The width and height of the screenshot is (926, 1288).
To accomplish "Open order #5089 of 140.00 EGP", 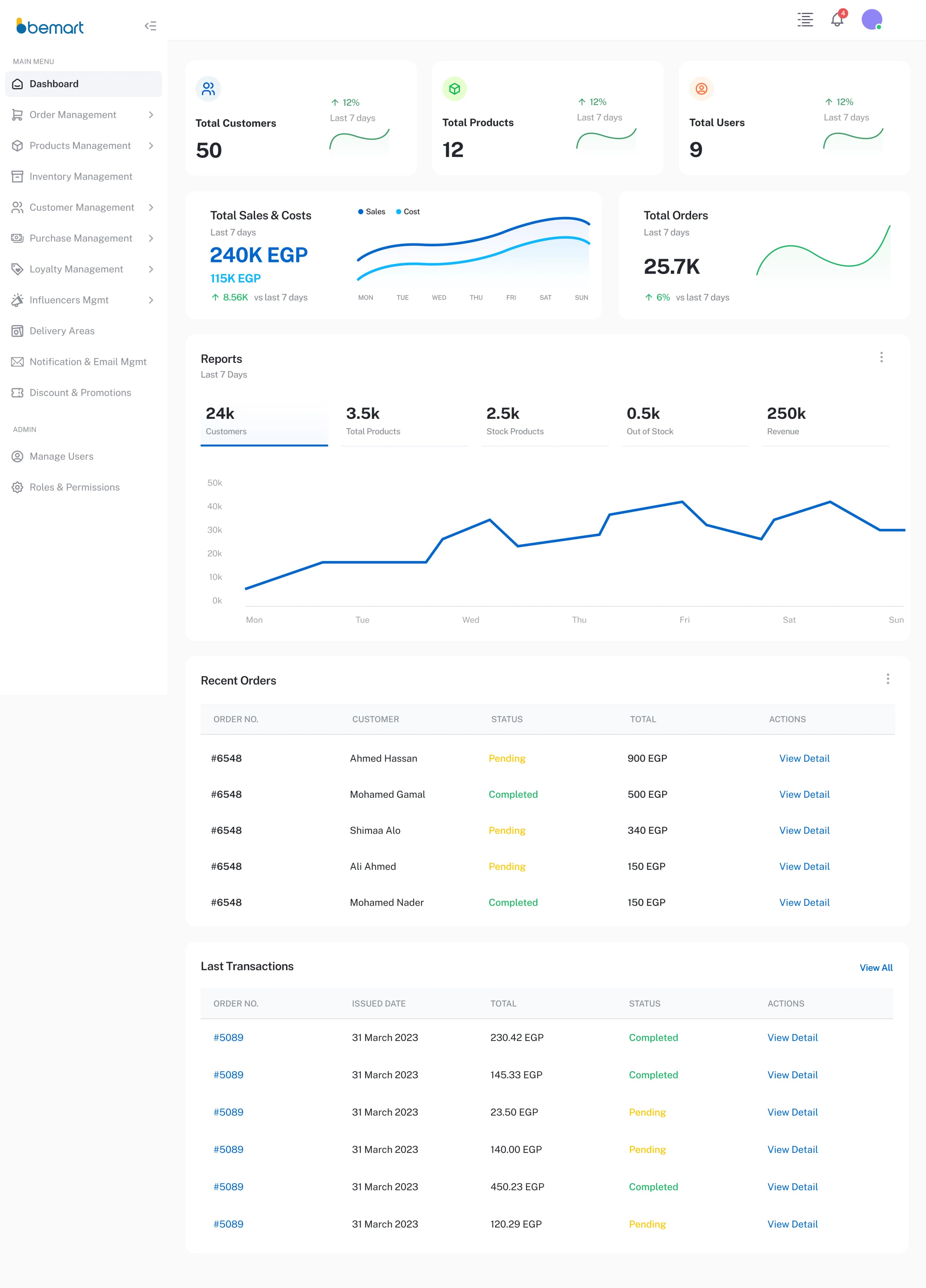I will (x=228, y=1150).
